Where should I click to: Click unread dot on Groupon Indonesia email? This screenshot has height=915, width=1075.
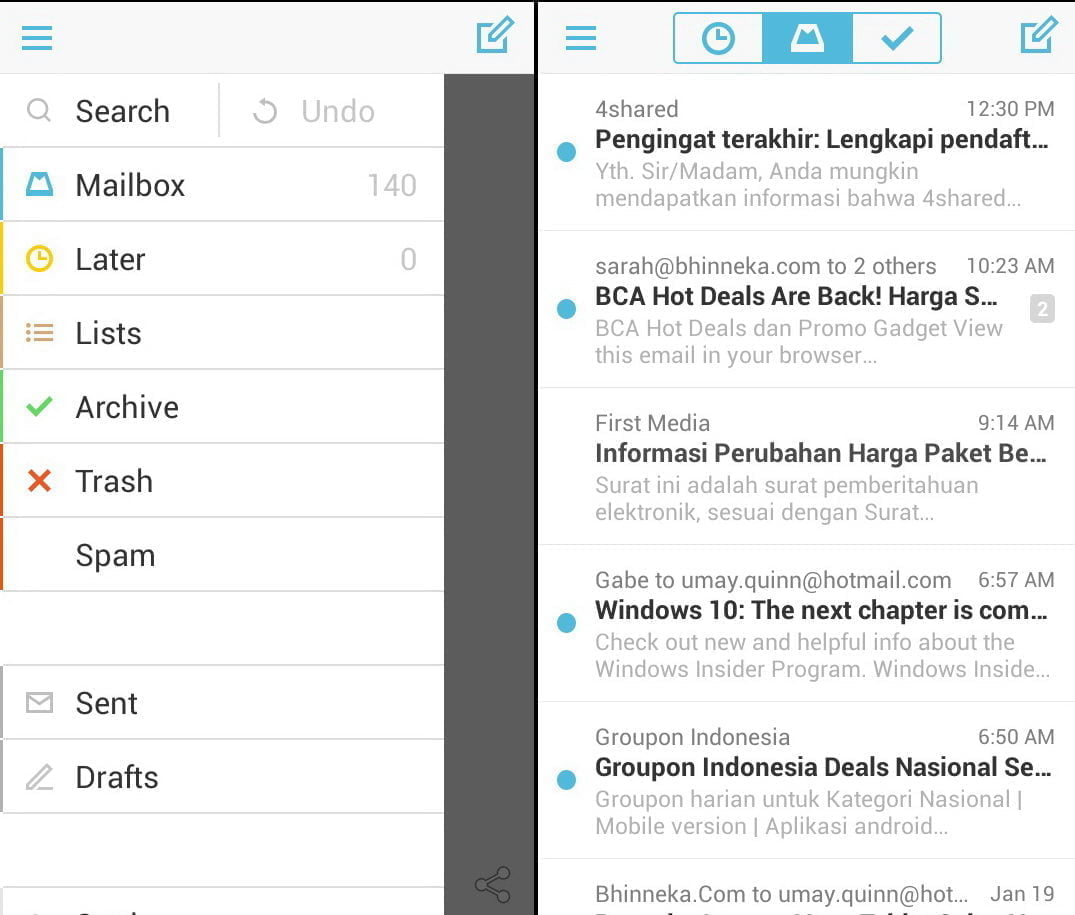(x=566, y=780)
